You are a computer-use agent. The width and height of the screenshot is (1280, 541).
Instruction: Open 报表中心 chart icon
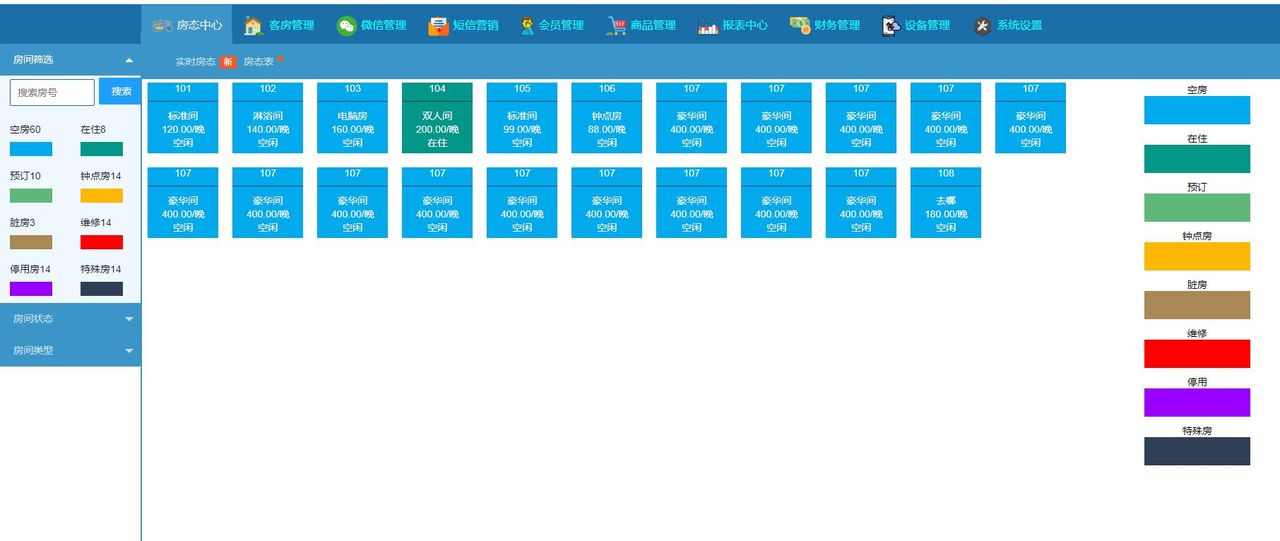[708, 26]
